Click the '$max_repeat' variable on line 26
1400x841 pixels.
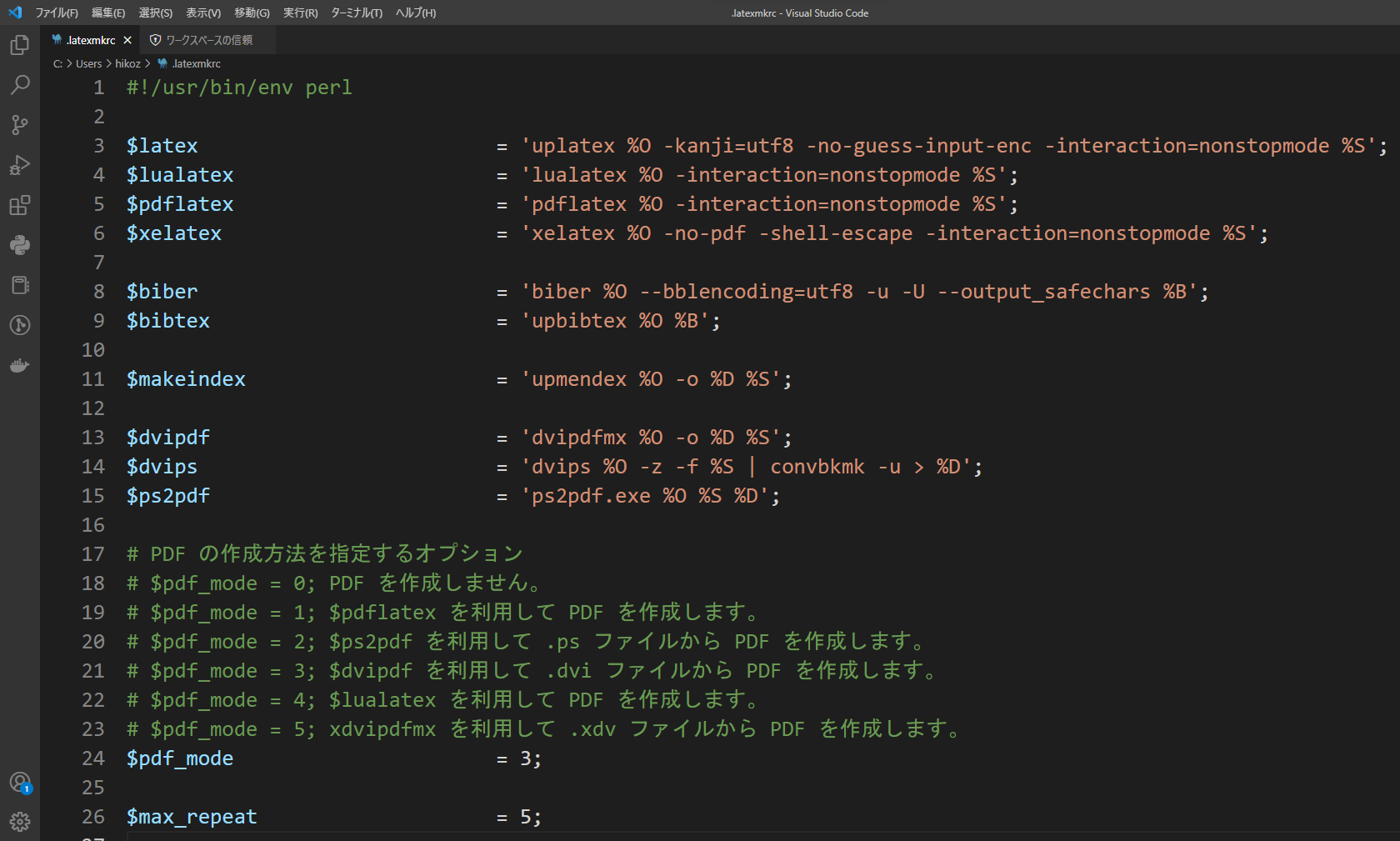pos(192,817)
